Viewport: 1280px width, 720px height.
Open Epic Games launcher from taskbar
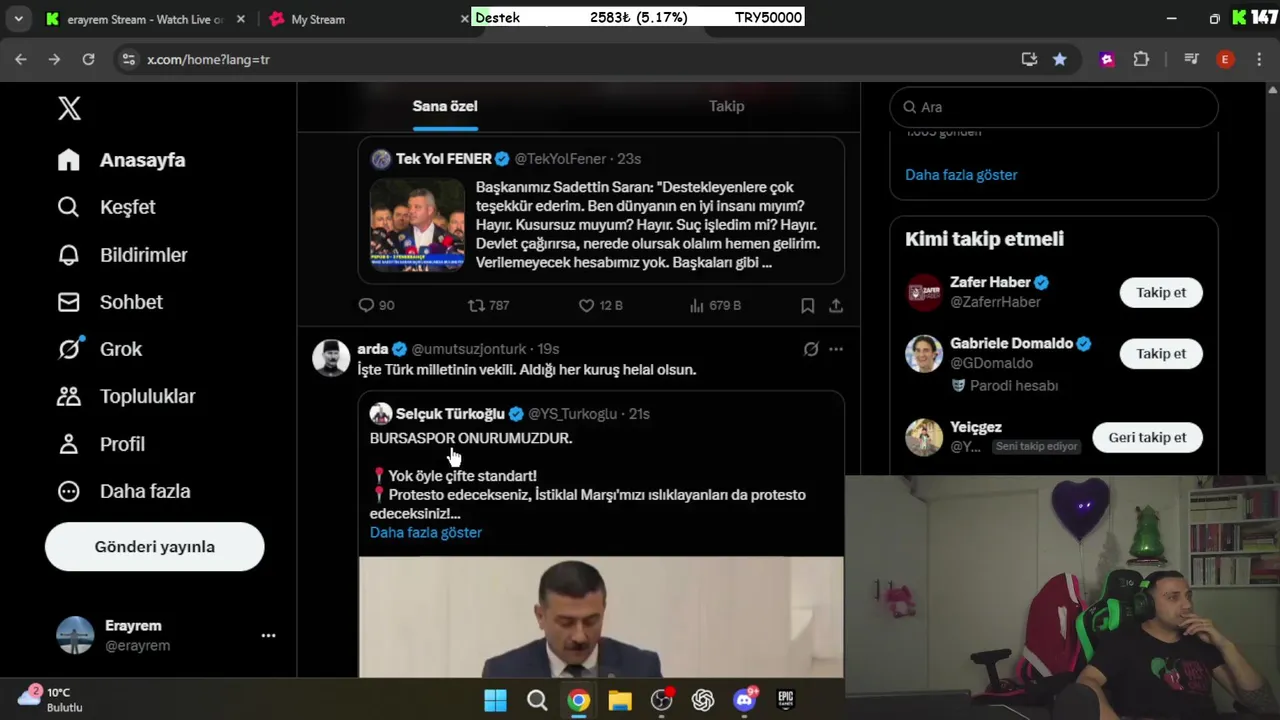[786, 700]
